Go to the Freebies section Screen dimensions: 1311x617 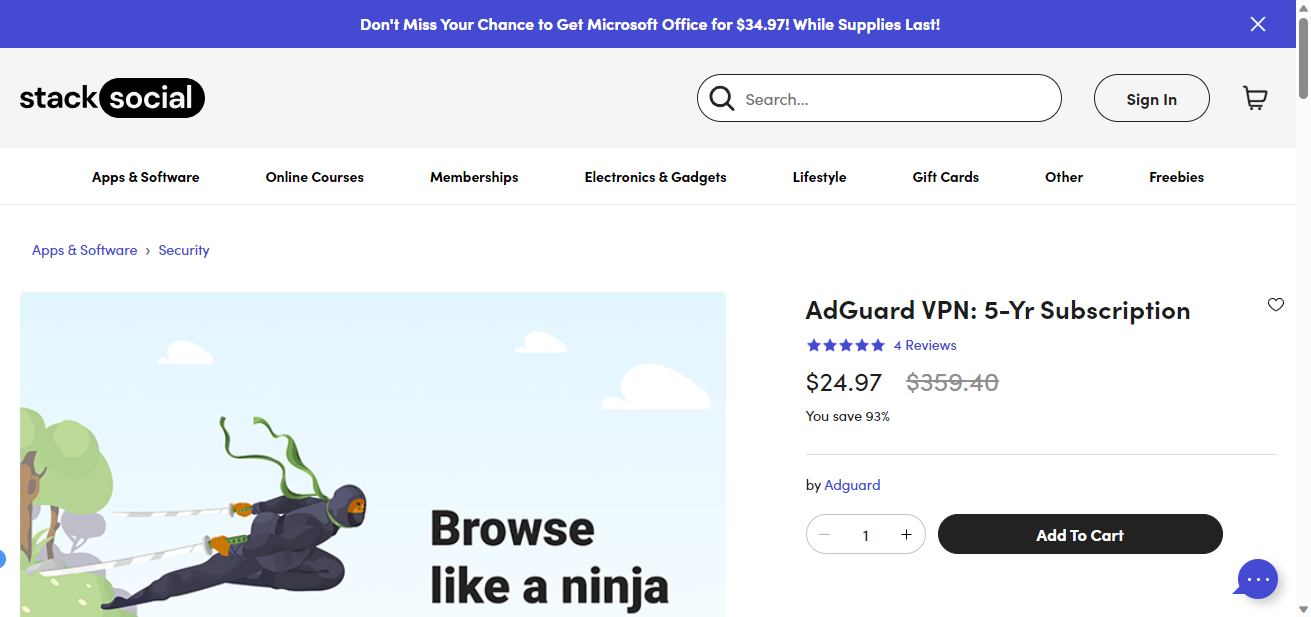pos(1176,177)
